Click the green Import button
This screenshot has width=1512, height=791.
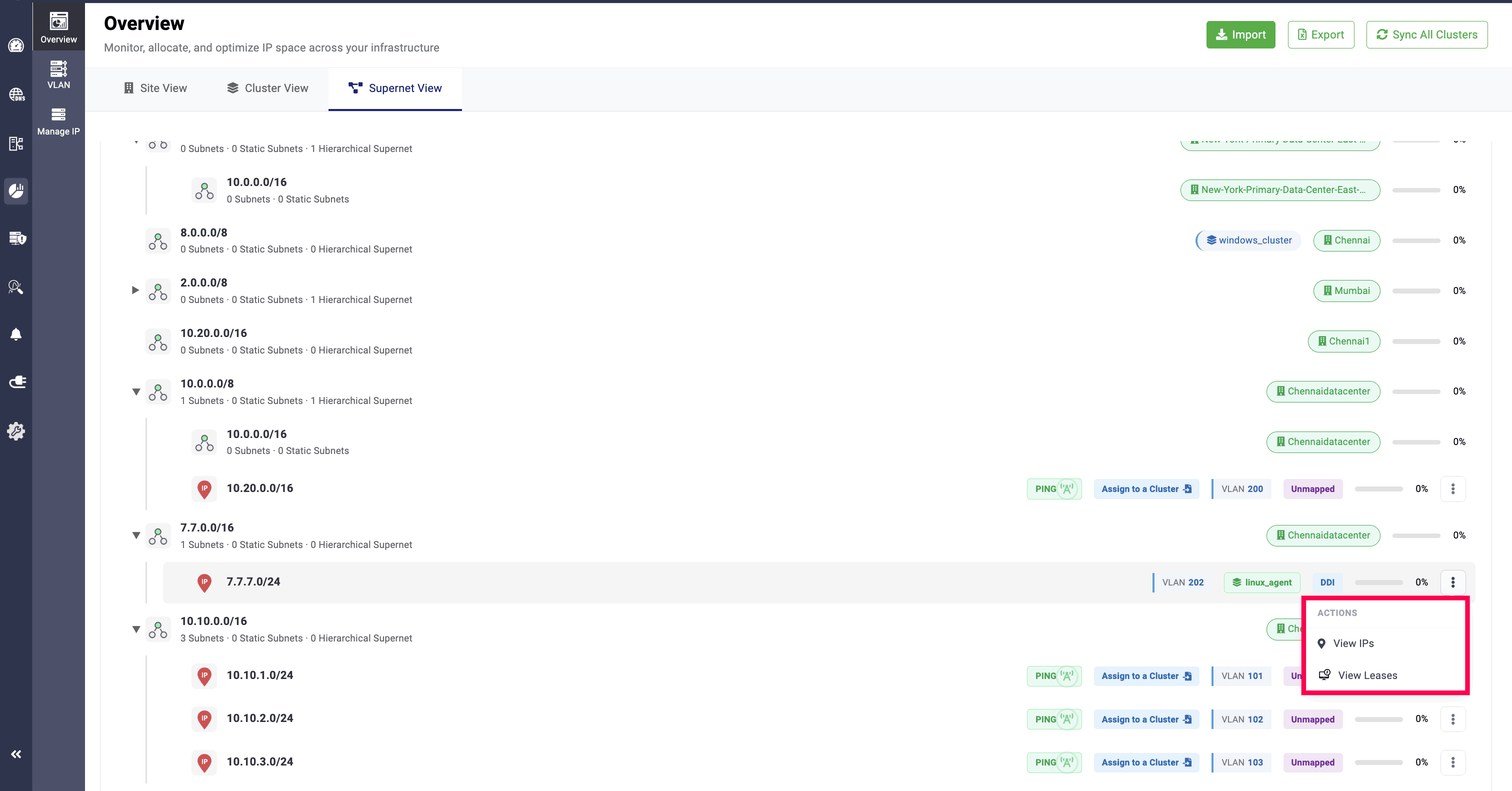(1240, 34)
